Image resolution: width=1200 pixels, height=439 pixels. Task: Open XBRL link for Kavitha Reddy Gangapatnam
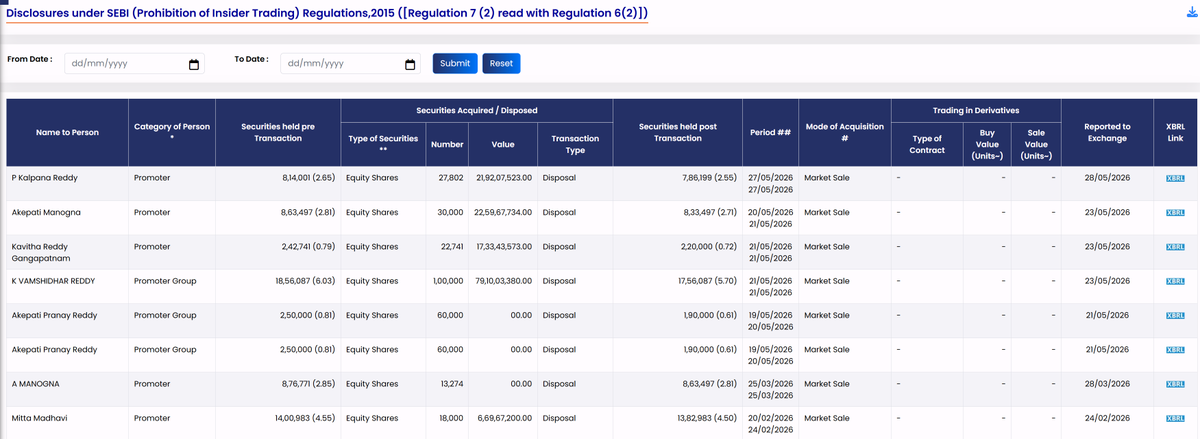pos(1174,246)
